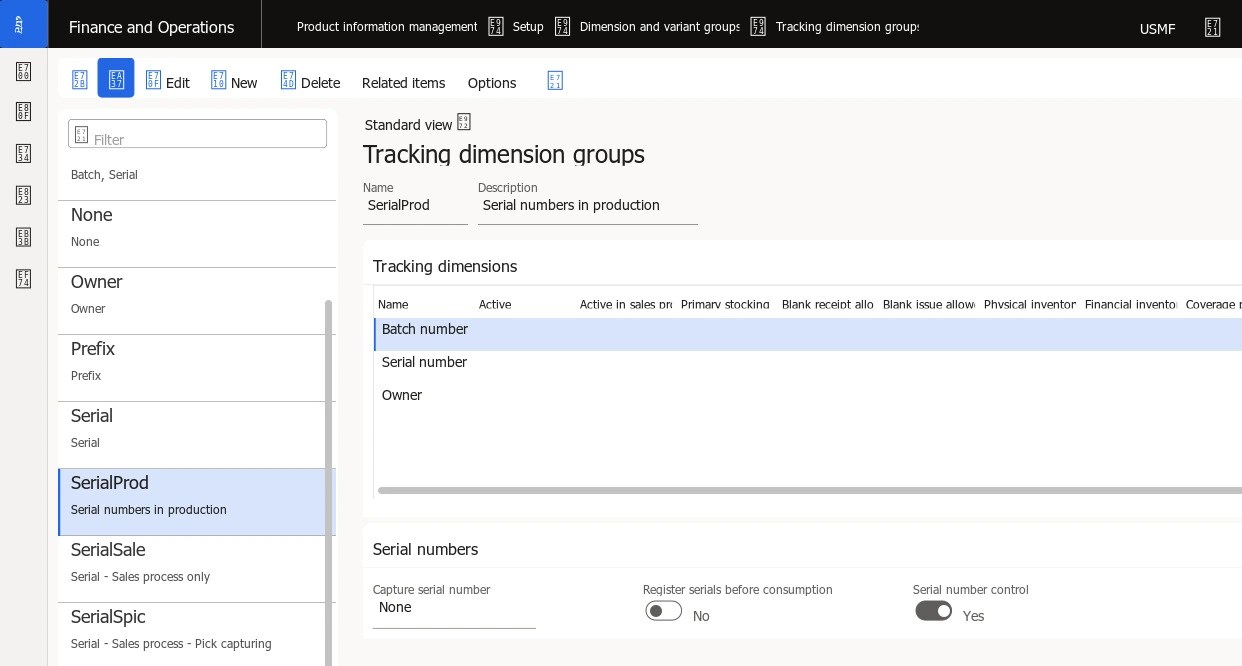This screenshot has width=1242, height=666.
Task: Select the Prefix group in list
Action: 197,368
